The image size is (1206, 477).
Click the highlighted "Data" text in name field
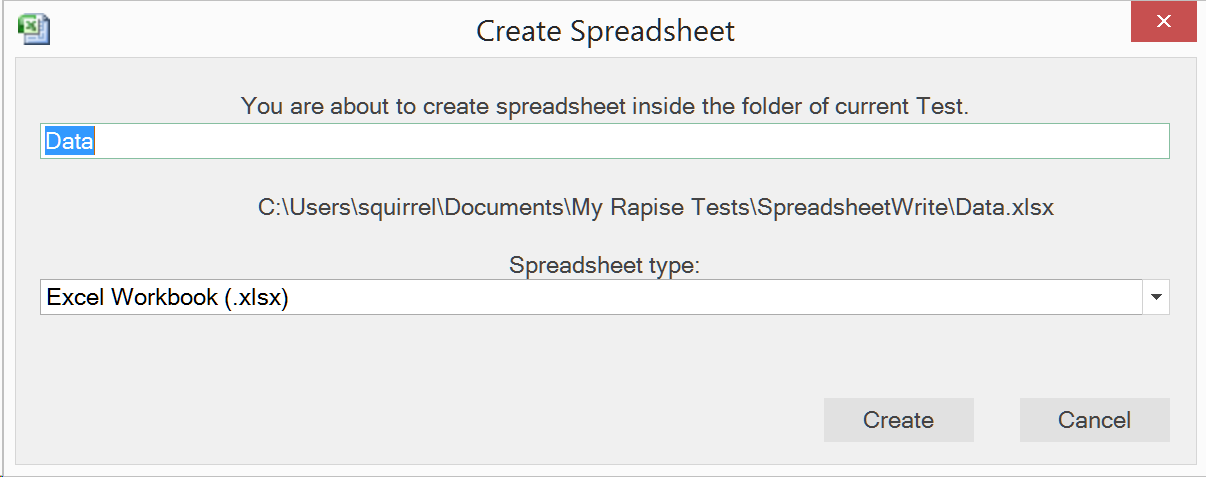point(69,142)
